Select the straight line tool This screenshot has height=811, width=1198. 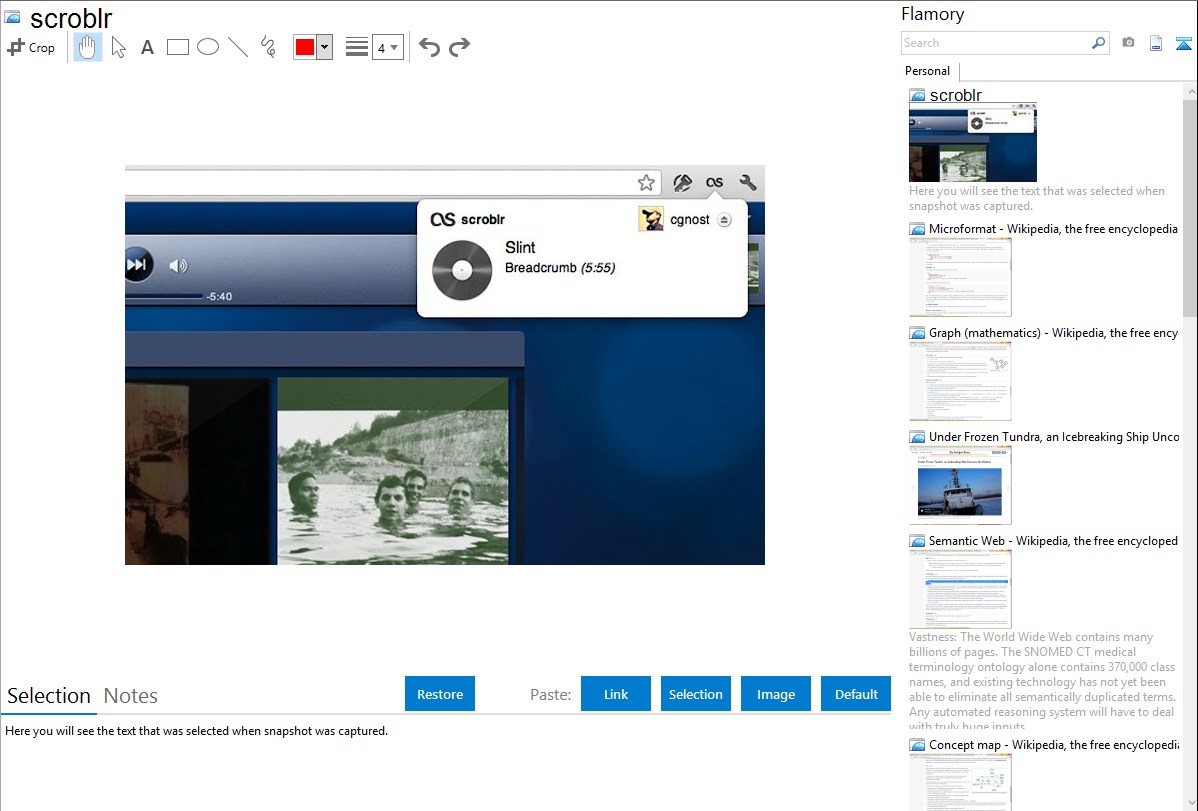(238, 47)
